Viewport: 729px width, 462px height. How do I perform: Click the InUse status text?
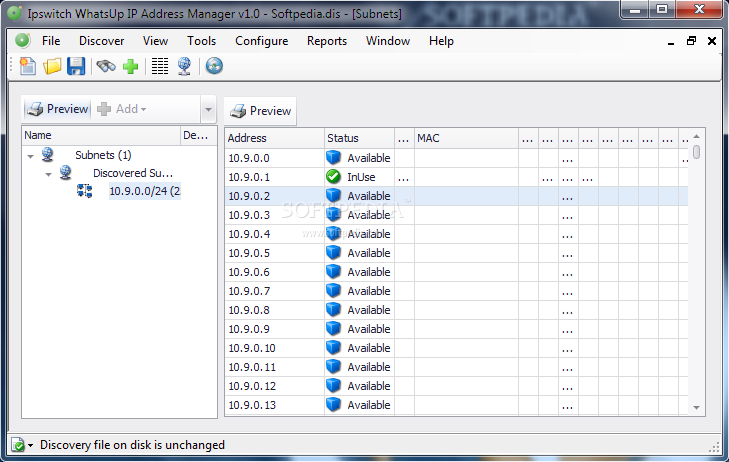pyautogui.click(x=361, y=177)
